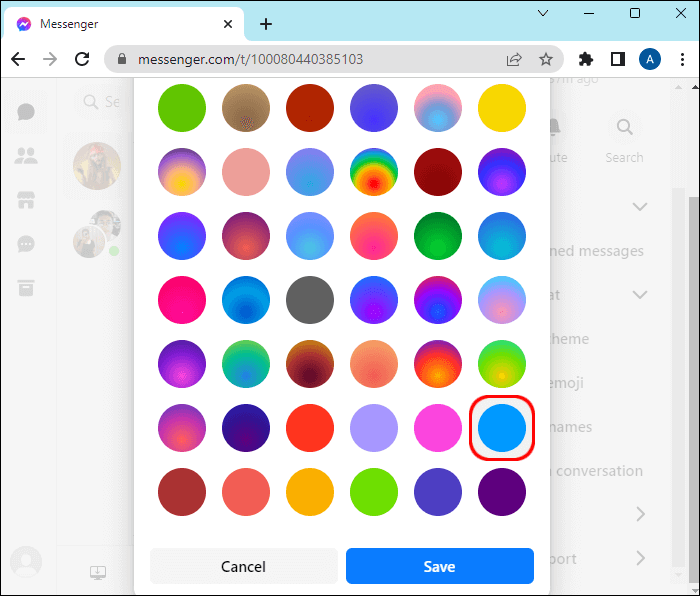Pick the lime green swatch in bottom row
The height and width of the screenshot is (596, 700).
click(374, 492)
